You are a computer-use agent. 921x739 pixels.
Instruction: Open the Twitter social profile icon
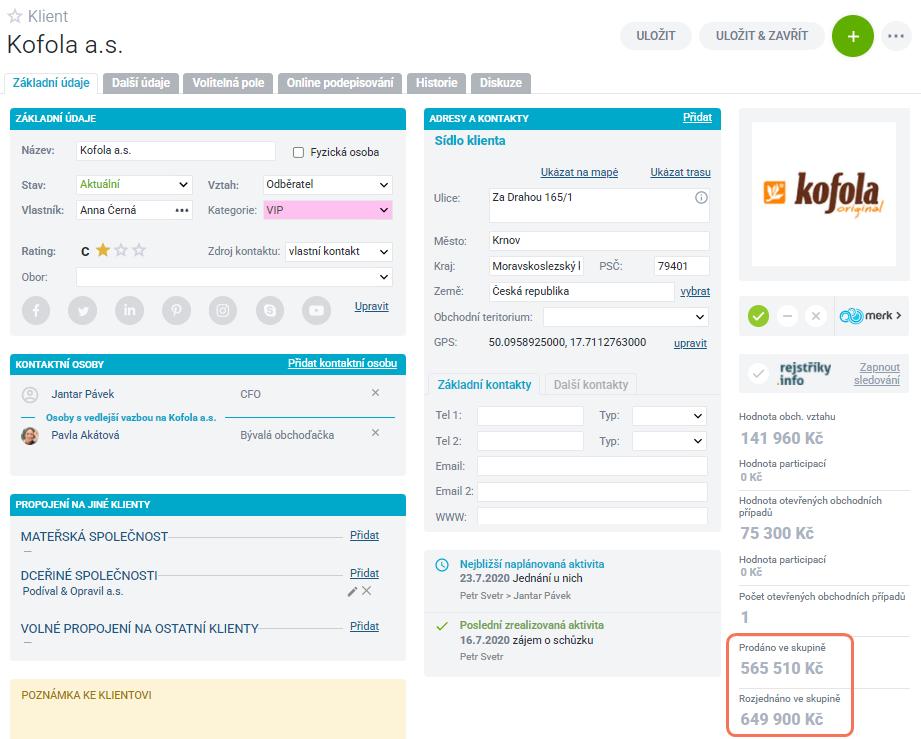83,310
